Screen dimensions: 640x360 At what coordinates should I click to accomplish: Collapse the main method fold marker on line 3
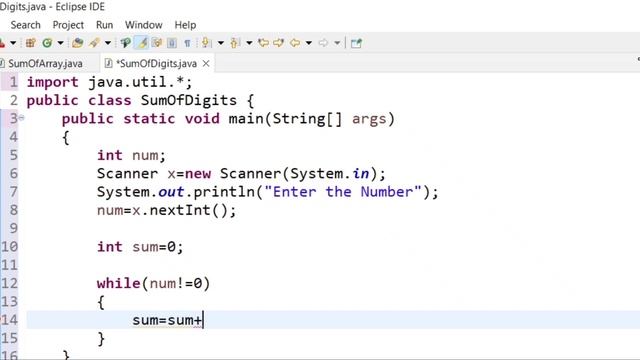(x=22, y=118)
